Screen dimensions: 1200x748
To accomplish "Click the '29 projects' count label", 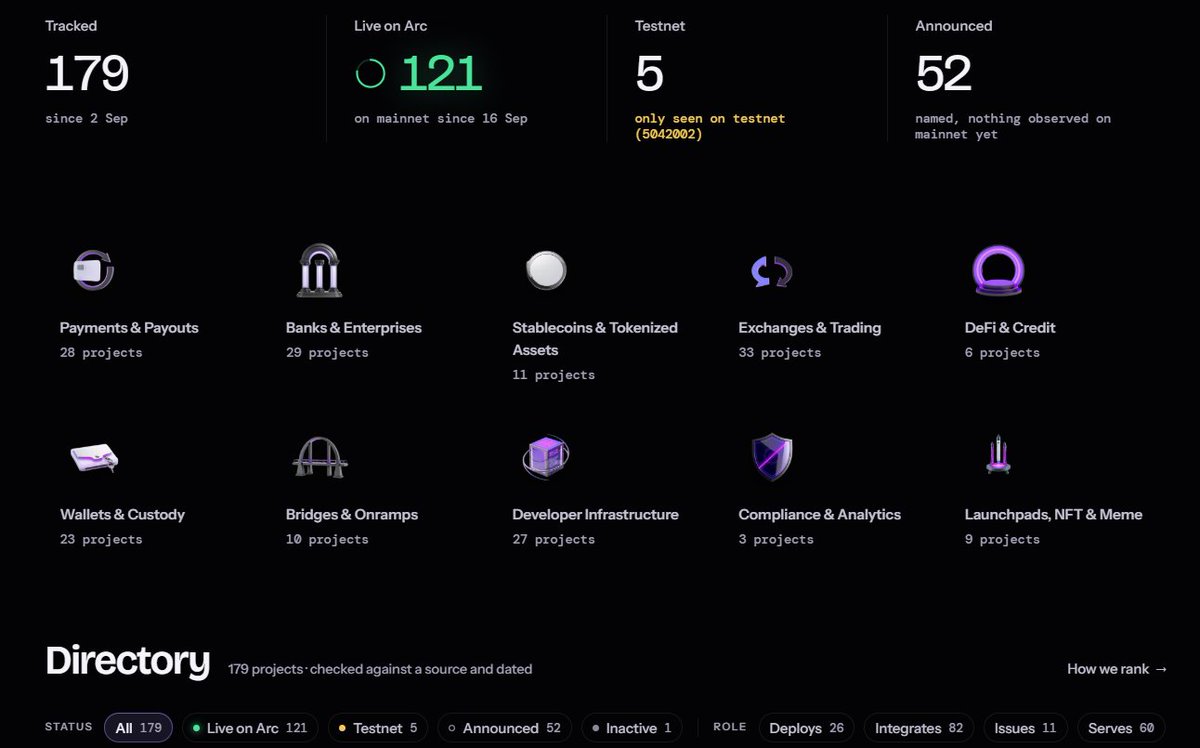I will (327, 353).
